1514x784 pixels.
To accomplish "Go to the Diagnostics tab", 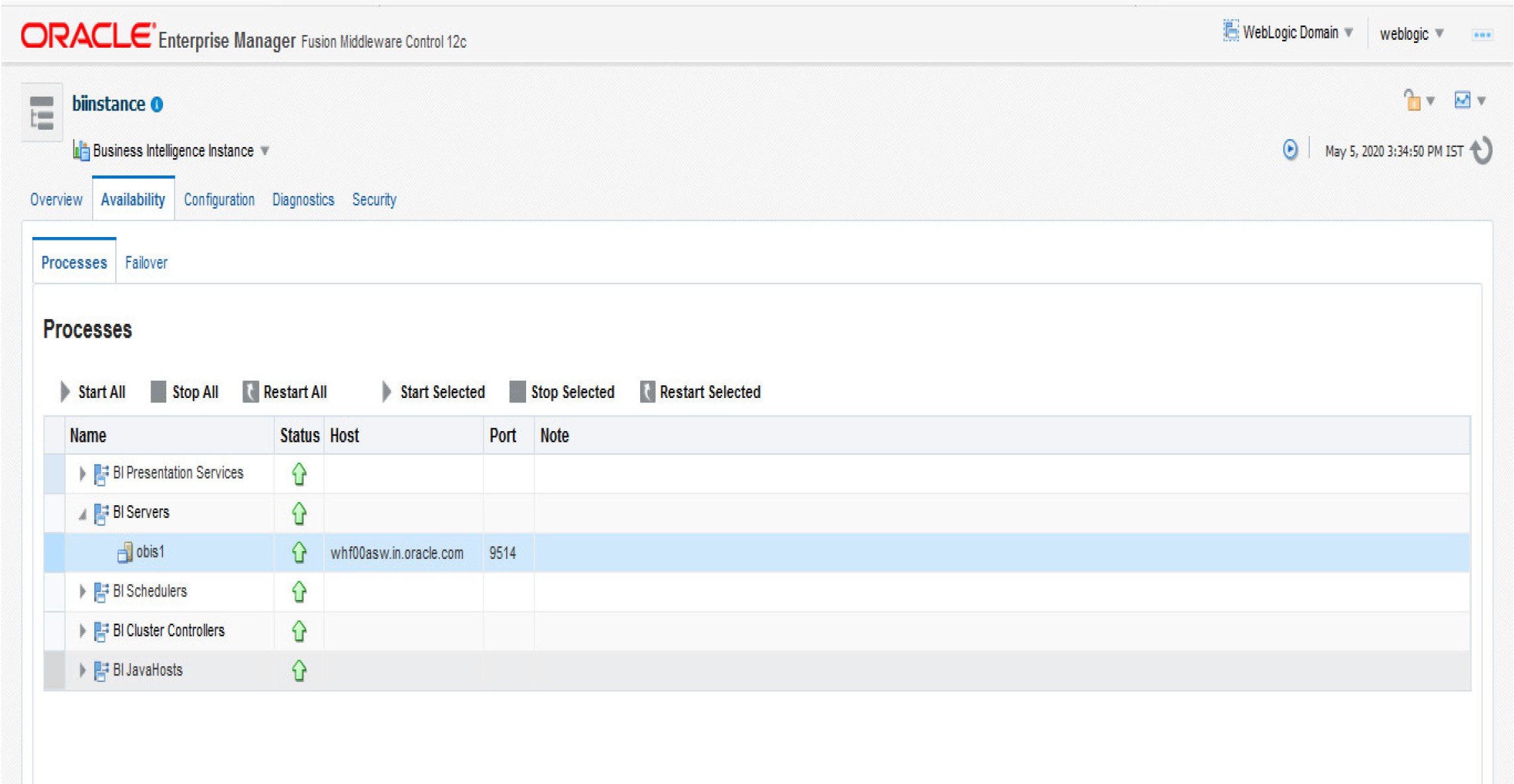I will tap(303, 199).
